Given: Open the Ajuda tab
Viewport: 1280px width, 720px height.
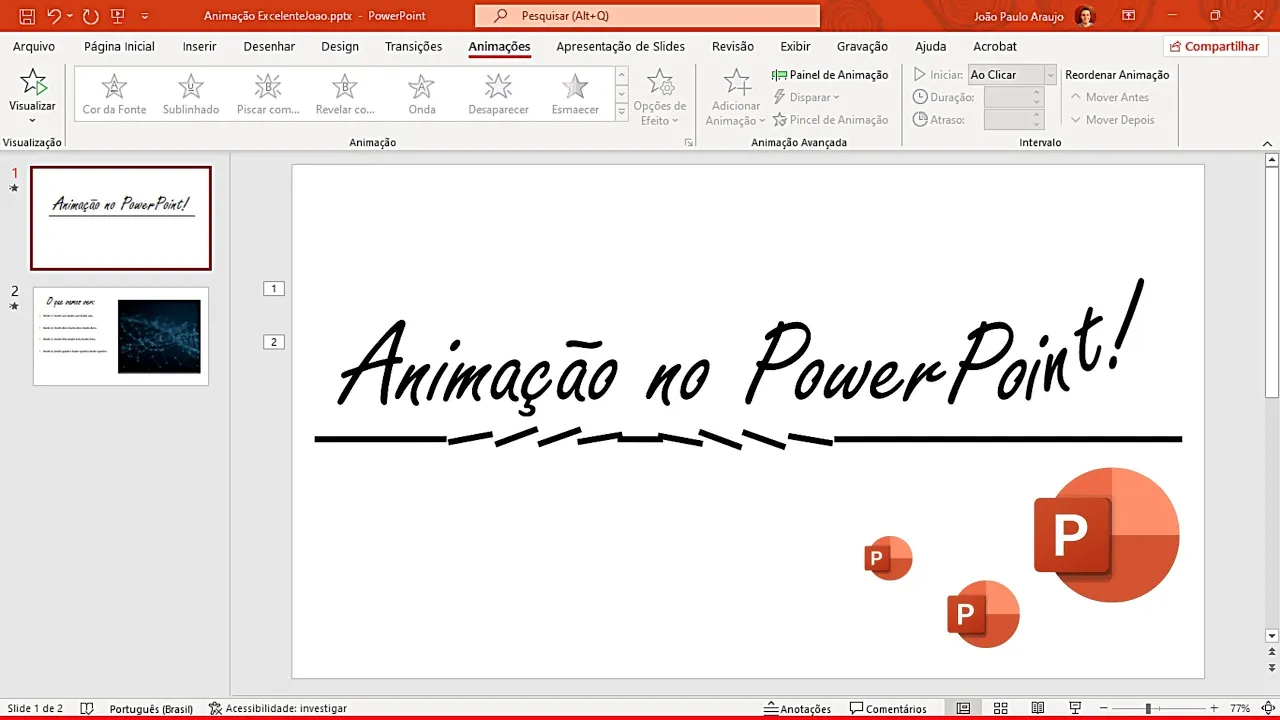Looking at the screenshot, I should tap(930, 46).
